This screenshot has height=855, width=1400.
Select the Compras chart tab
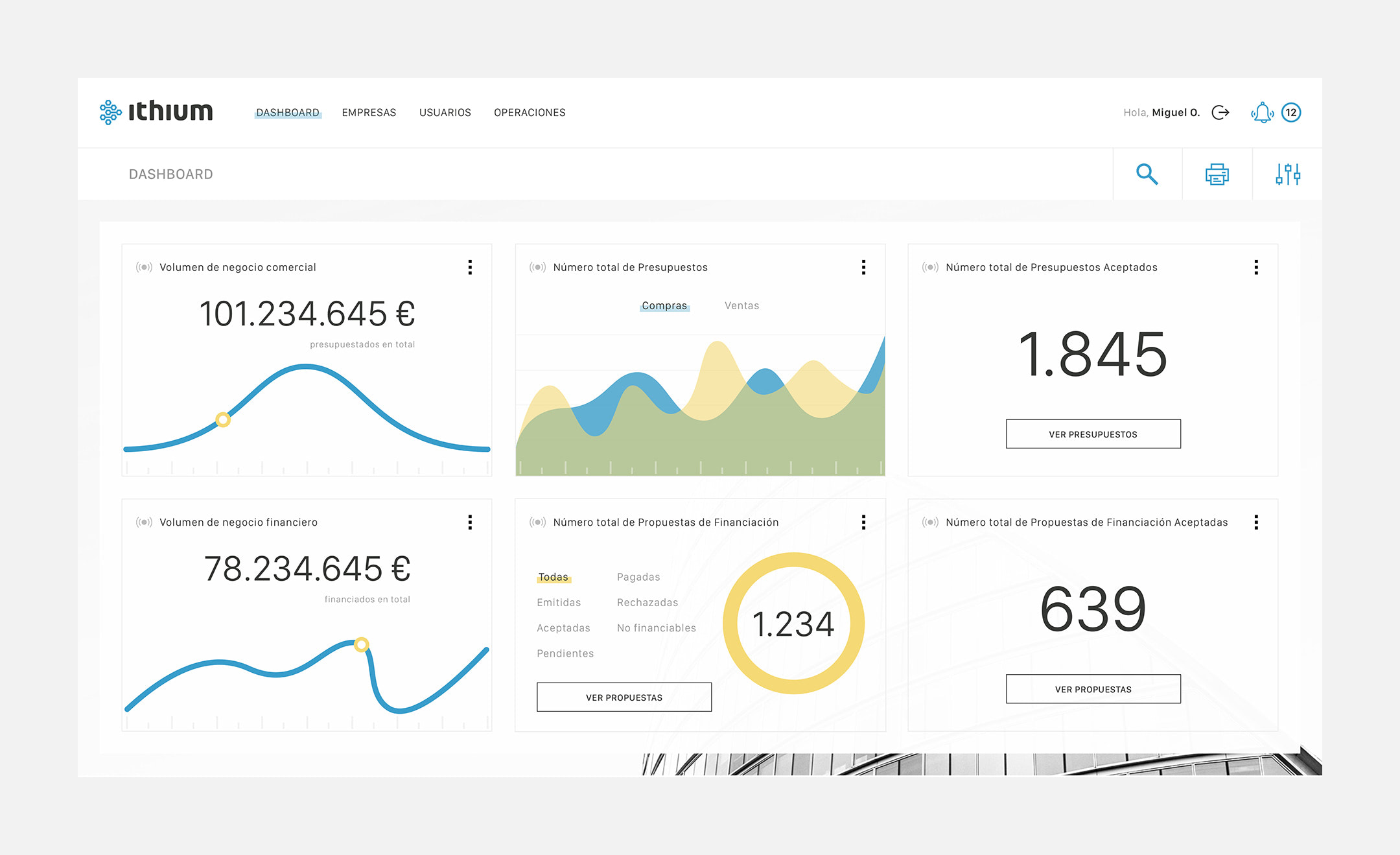coord(664,305)
